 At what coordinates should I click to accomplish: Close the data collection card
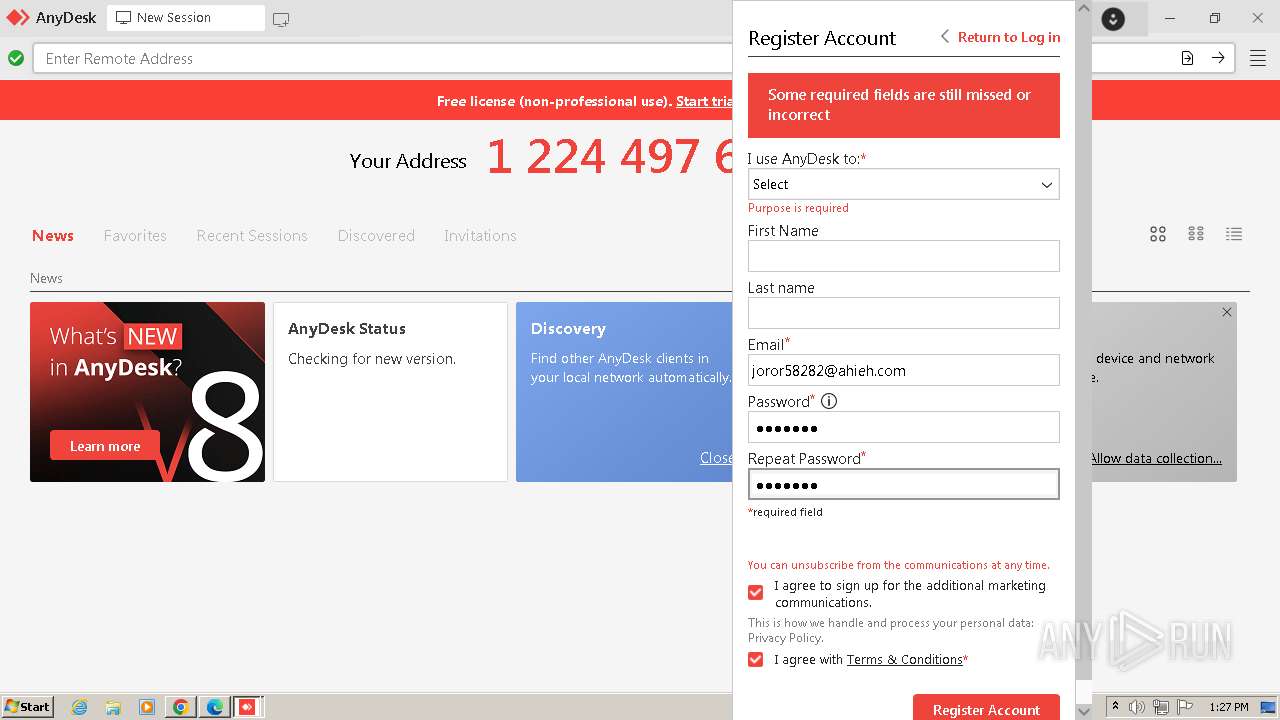coord(1227,312)
